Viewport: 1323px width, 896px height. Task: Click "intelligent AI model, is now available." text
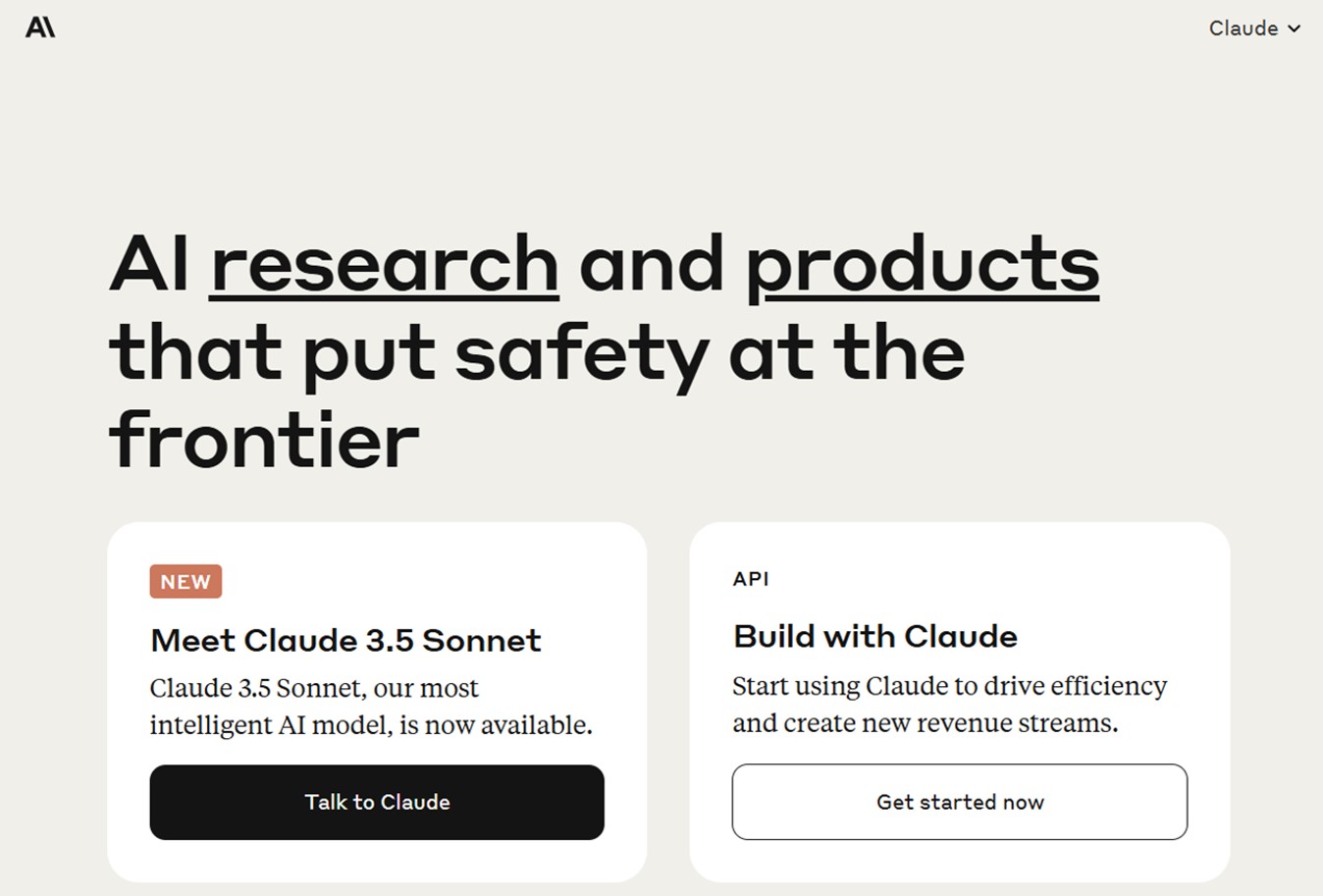tap(371, 725)
